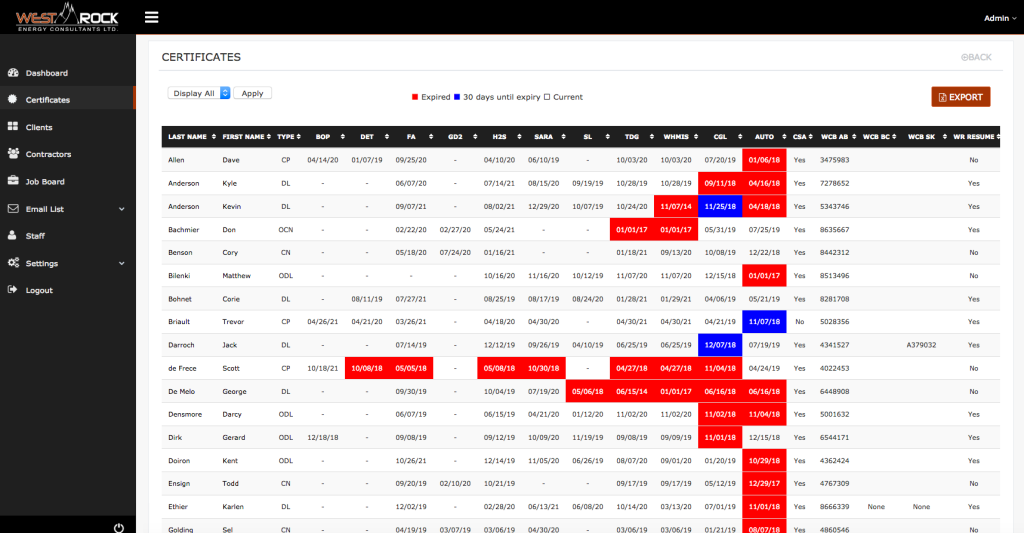Click the Logout arrow icon
This screenshot has width=1024, height=533.
(x=12, y=289)
